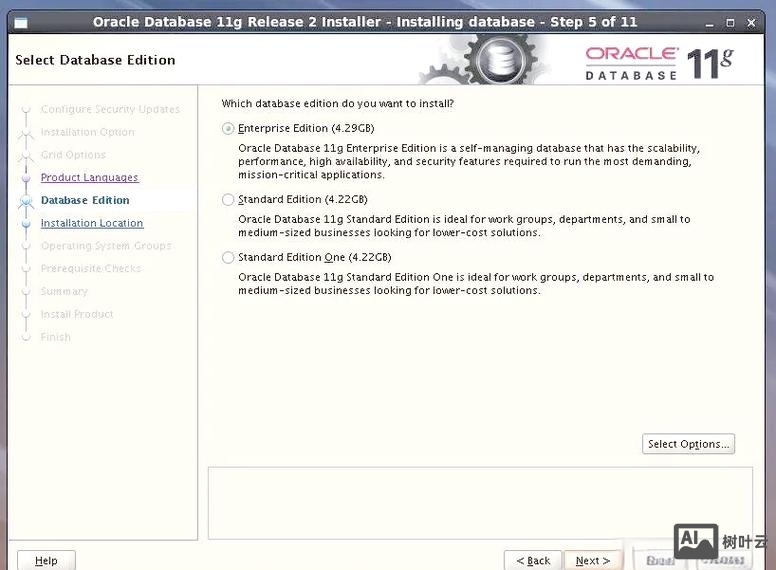Close the Oracle installer window
Viewport: 776px width, 570px height.
[751, 23]
